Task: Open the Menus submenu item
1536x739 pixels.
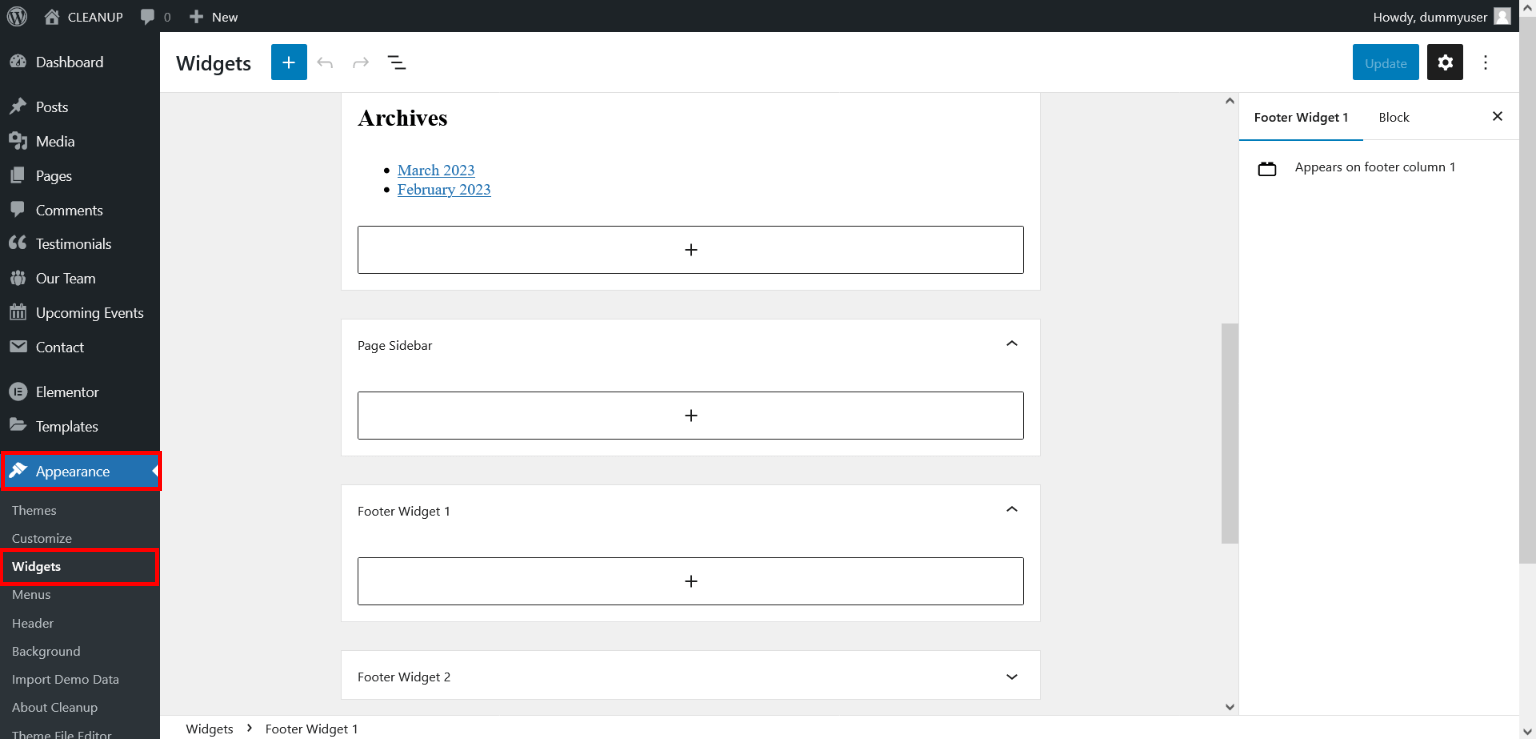Action: pyautogui.click(x=31, y=594)
